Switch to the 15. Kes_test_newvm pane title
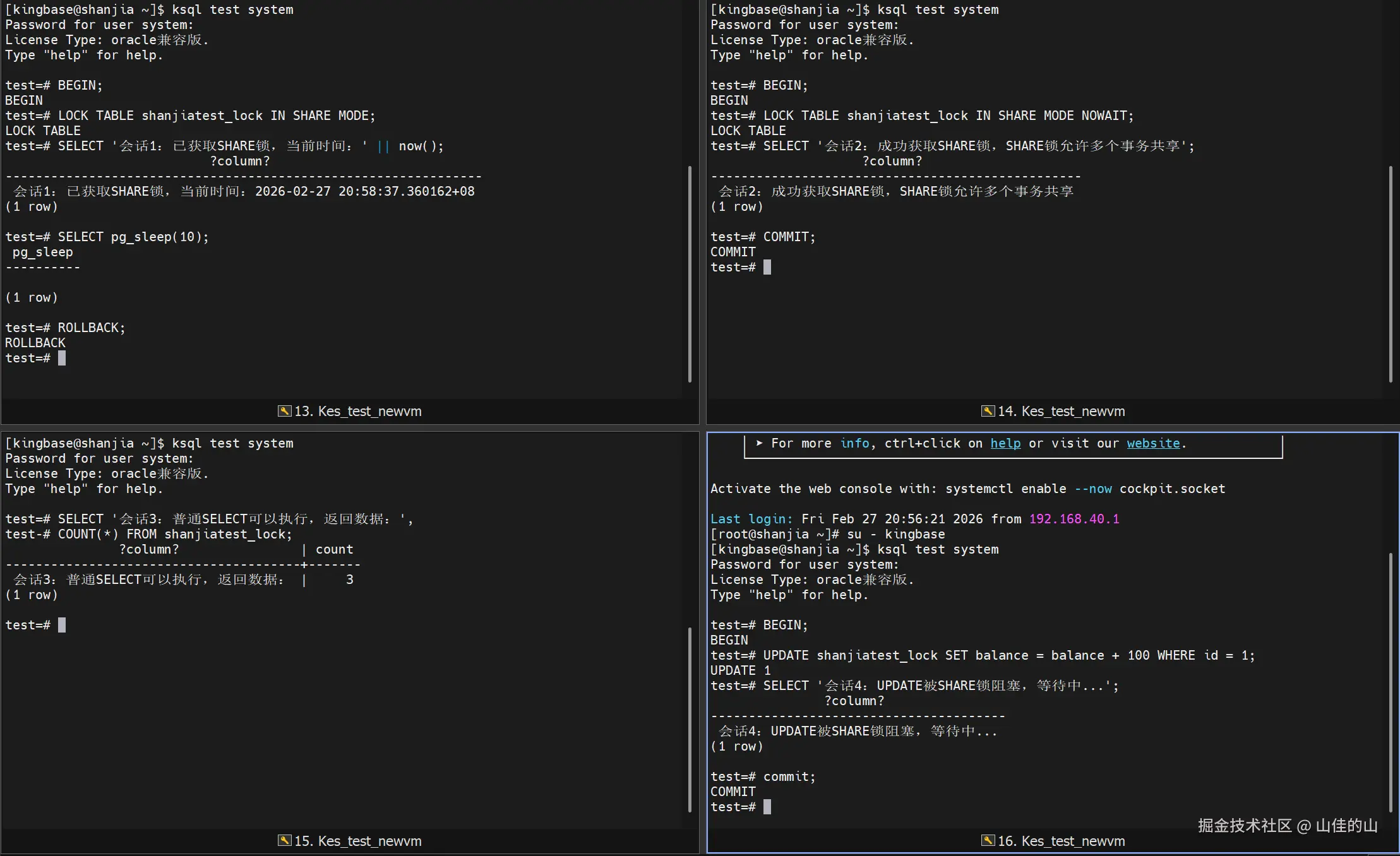The image size is (1400, 856). (x=357, y=841)
